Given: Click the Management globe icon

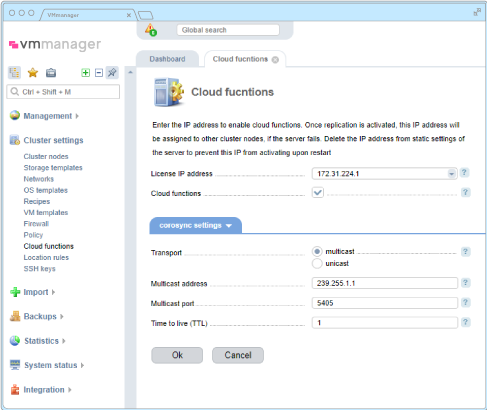Looking at the screenshot, I should (x=15, y=115).
